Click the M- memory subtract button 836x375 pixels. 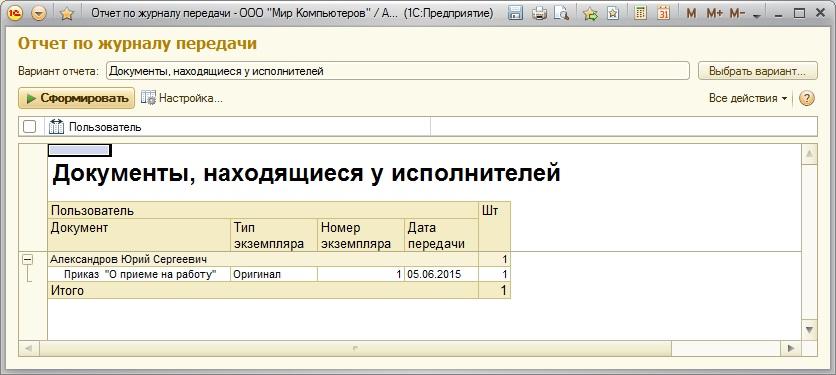pyautogui.click(x=737, y=14)
